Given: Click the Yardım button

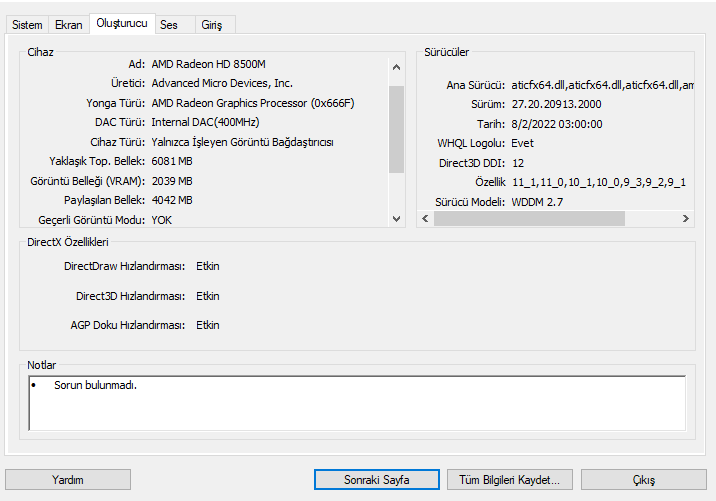Looking at the screenshot, I should click(68, 480).
